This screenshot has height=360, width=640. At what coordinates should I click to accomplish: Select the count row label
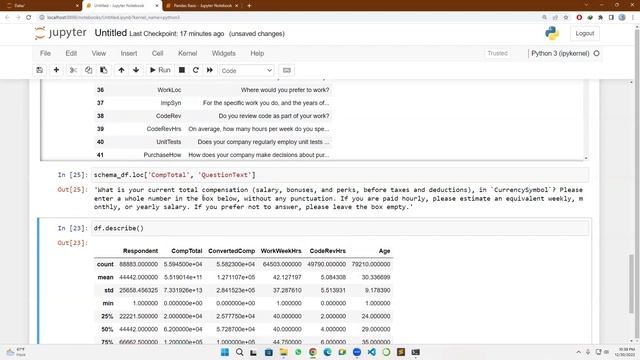[105, 264]
